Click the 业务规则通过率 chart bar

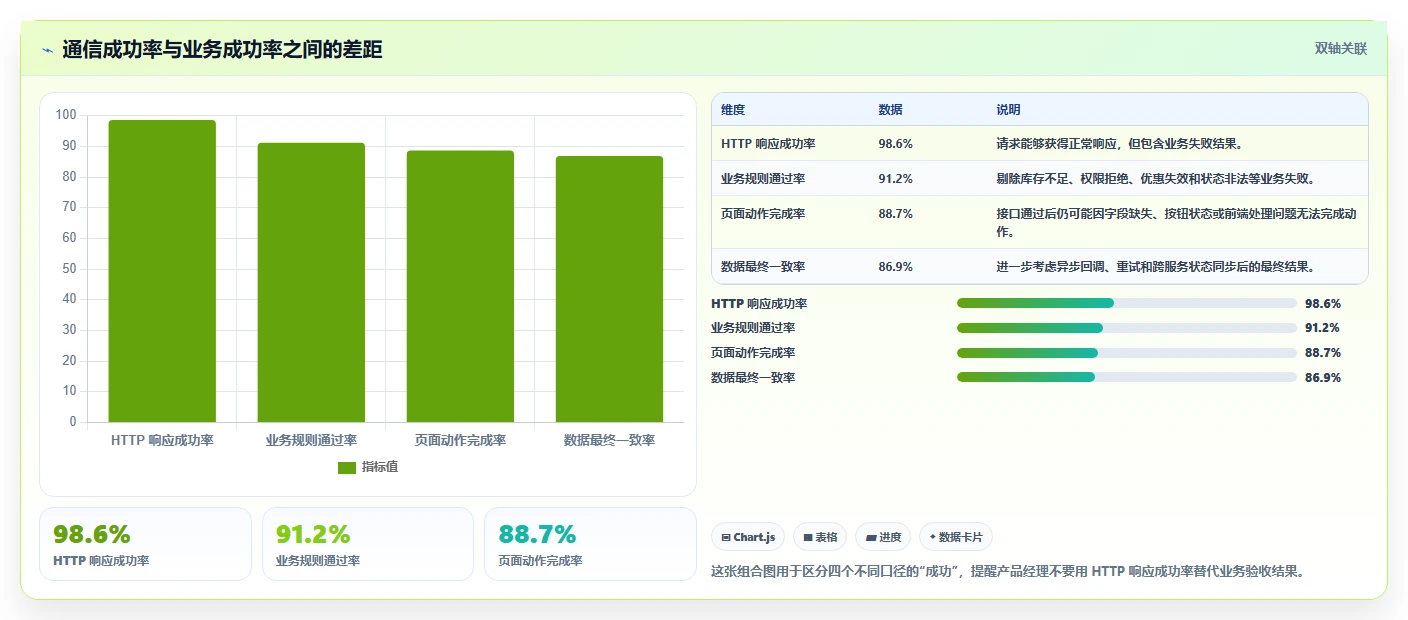click(311, 282)
